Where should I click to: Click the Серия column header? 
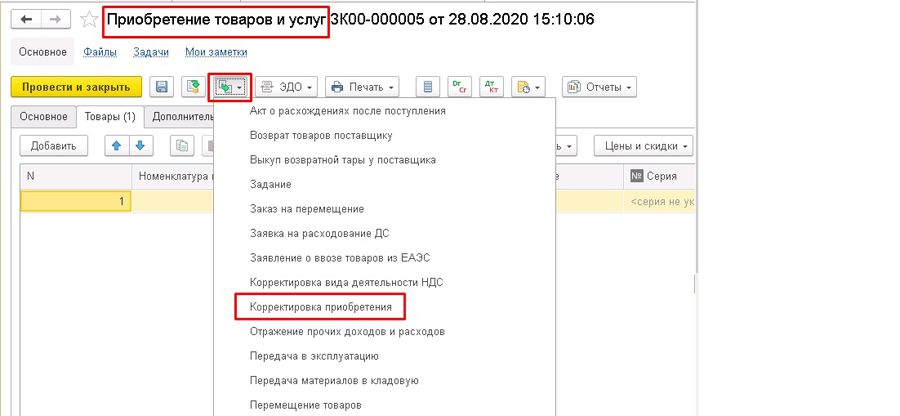click(660, 177)
